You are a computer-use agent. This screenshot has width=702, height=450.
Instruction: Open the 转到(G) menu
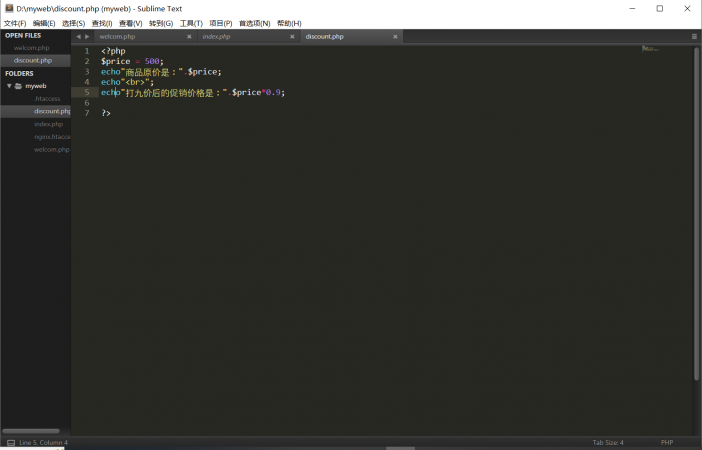coord(161,23)
